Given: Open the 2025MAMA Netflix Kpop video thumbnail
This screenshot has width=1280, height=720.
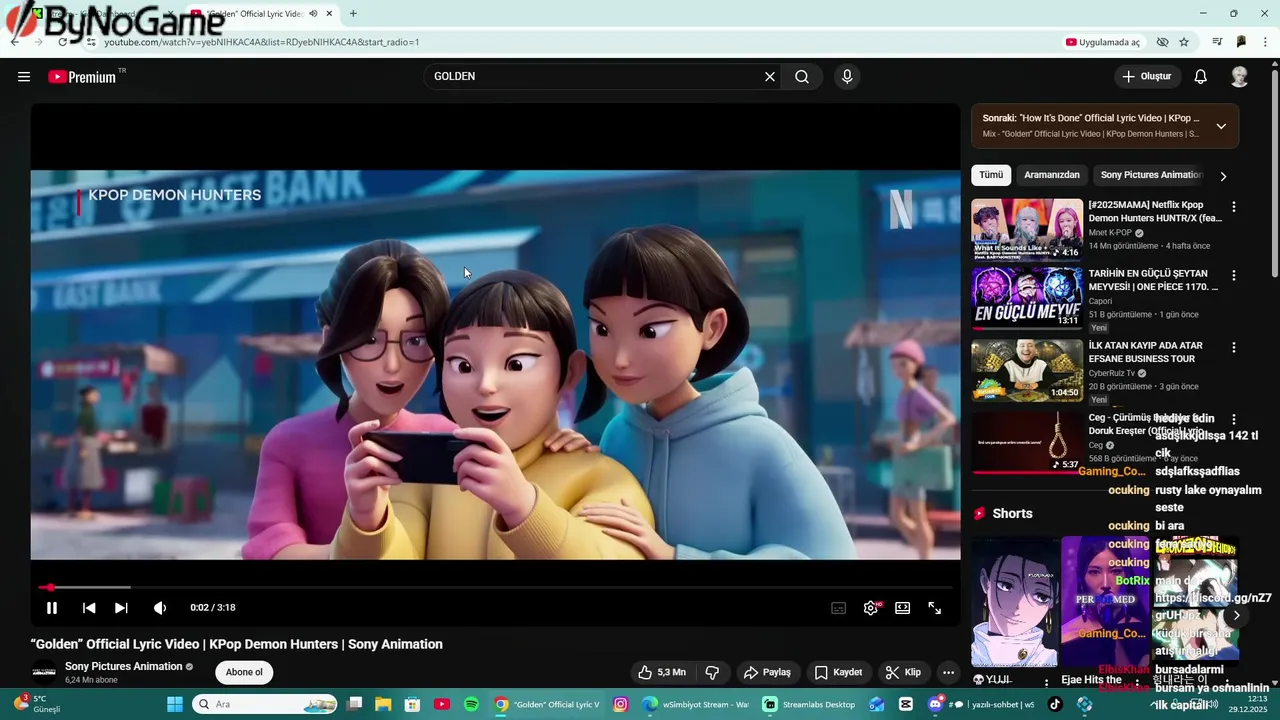Looking at the screenshot, I should pos(1027,229).
